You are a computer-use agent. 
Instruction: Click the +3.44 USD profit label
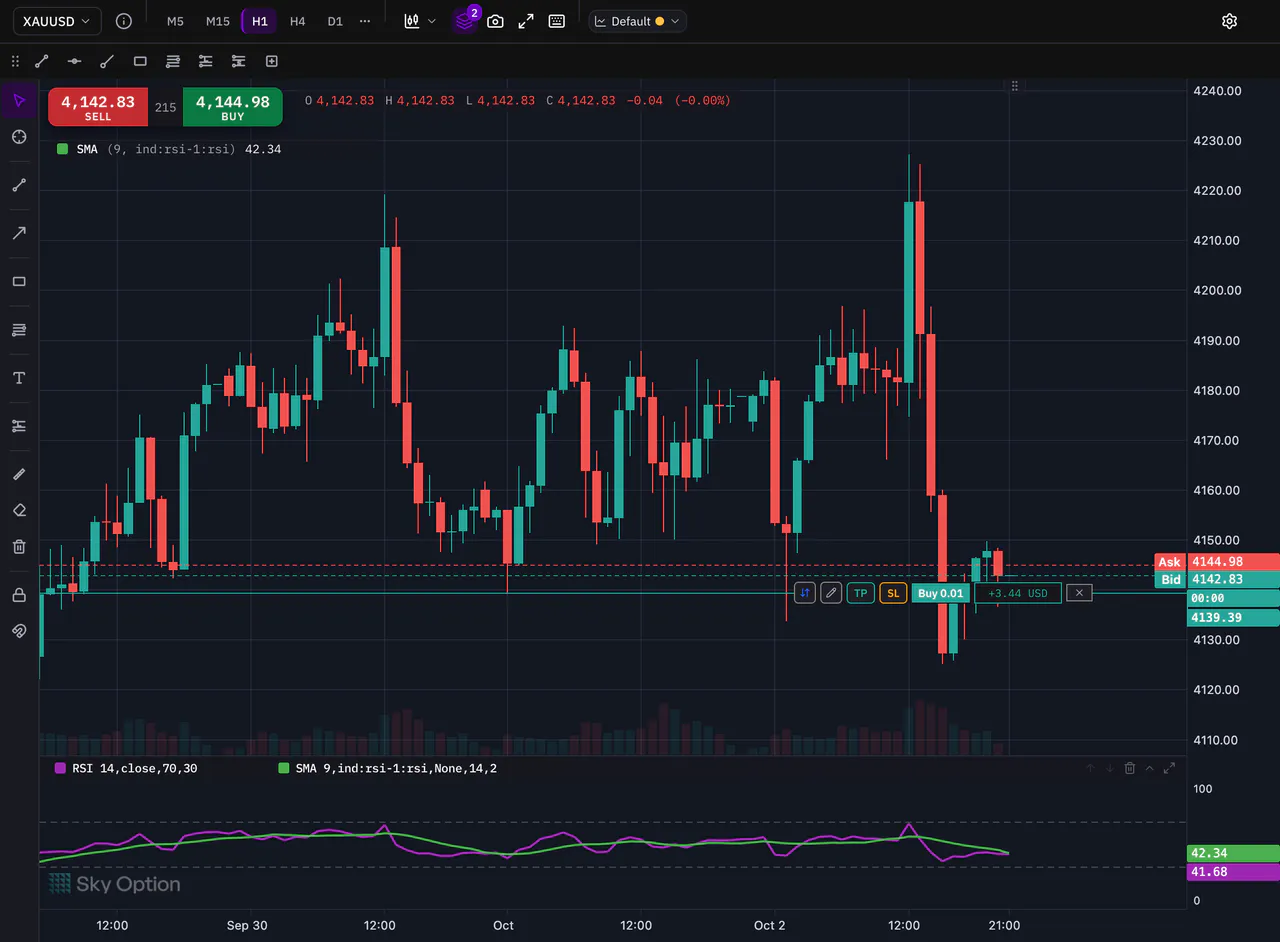click(x=1018, y=593)
